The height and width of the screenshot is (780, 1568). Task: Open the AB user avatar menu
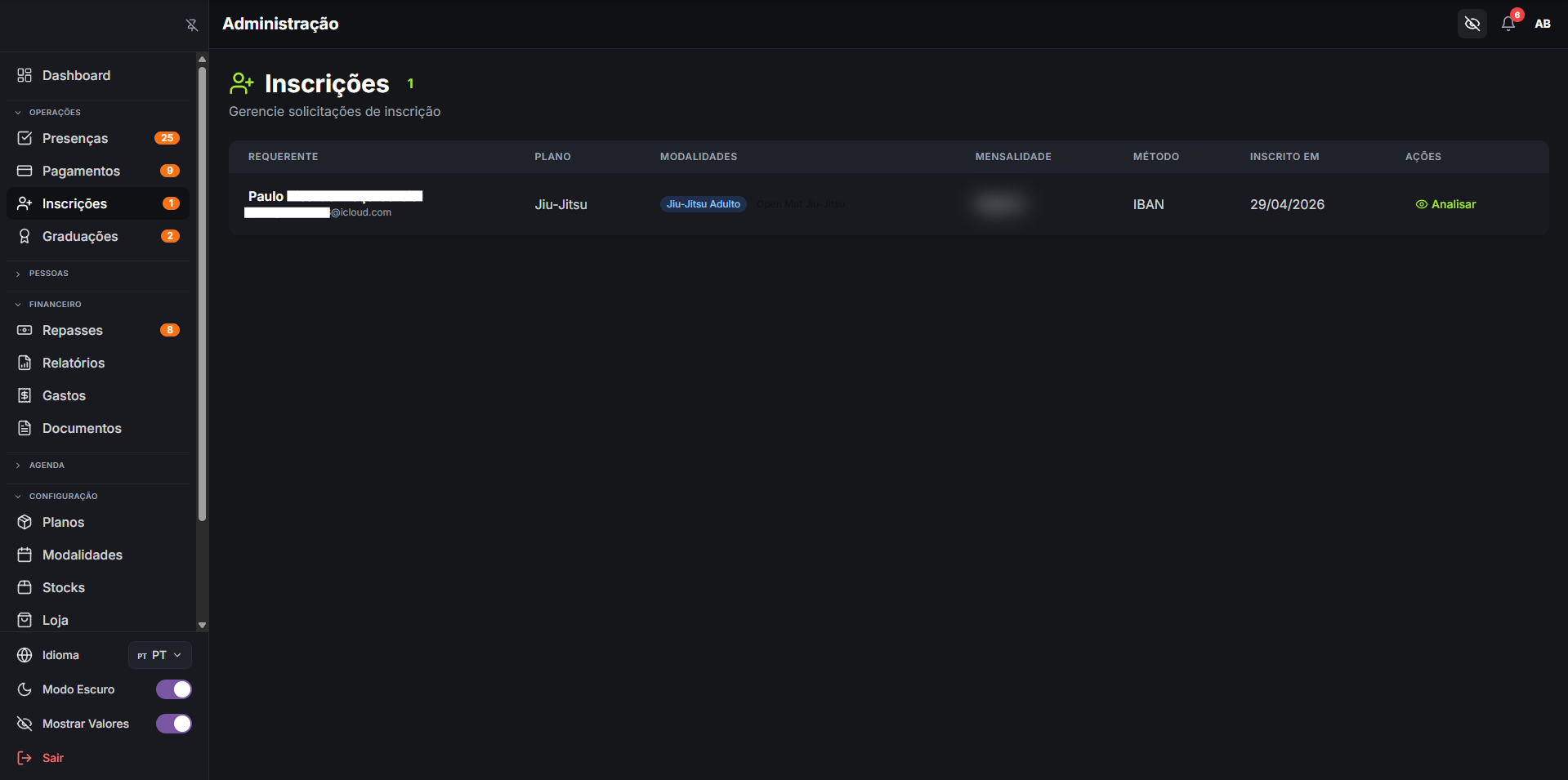pos(1542,24)
